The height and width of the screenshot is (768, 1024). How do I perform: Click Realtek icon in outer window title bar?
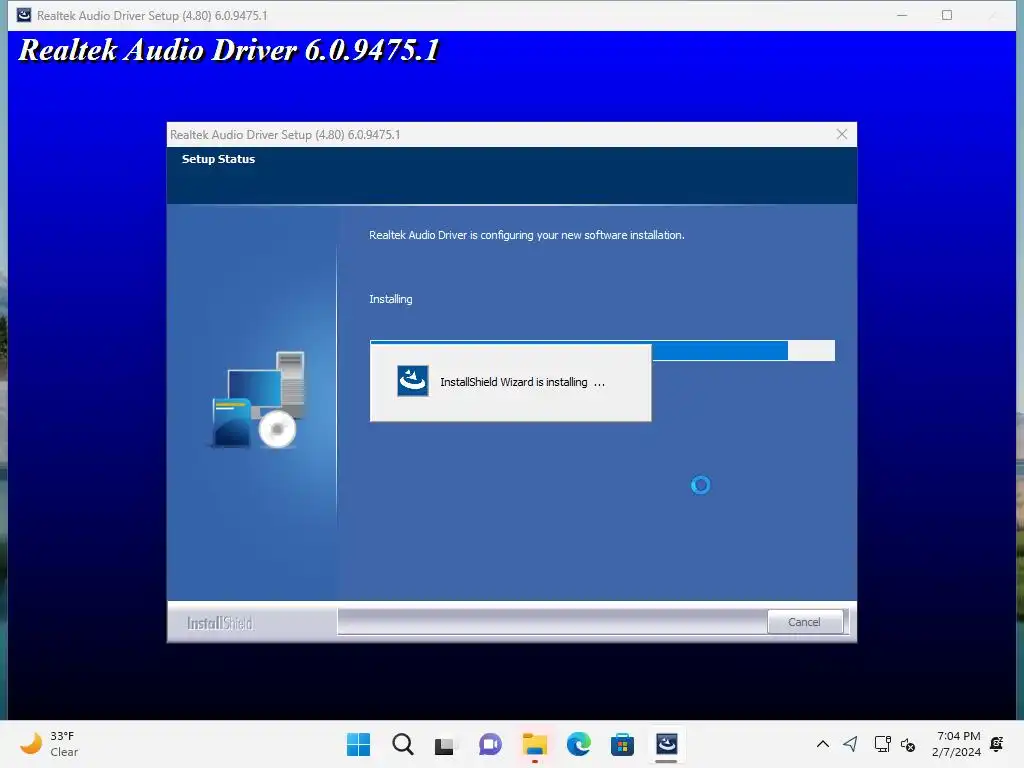24,15
